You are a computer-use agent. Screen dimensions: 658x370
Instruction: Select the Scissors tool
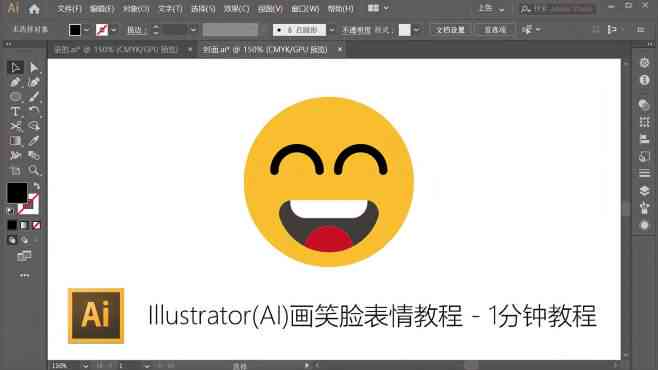click(15, 126)
